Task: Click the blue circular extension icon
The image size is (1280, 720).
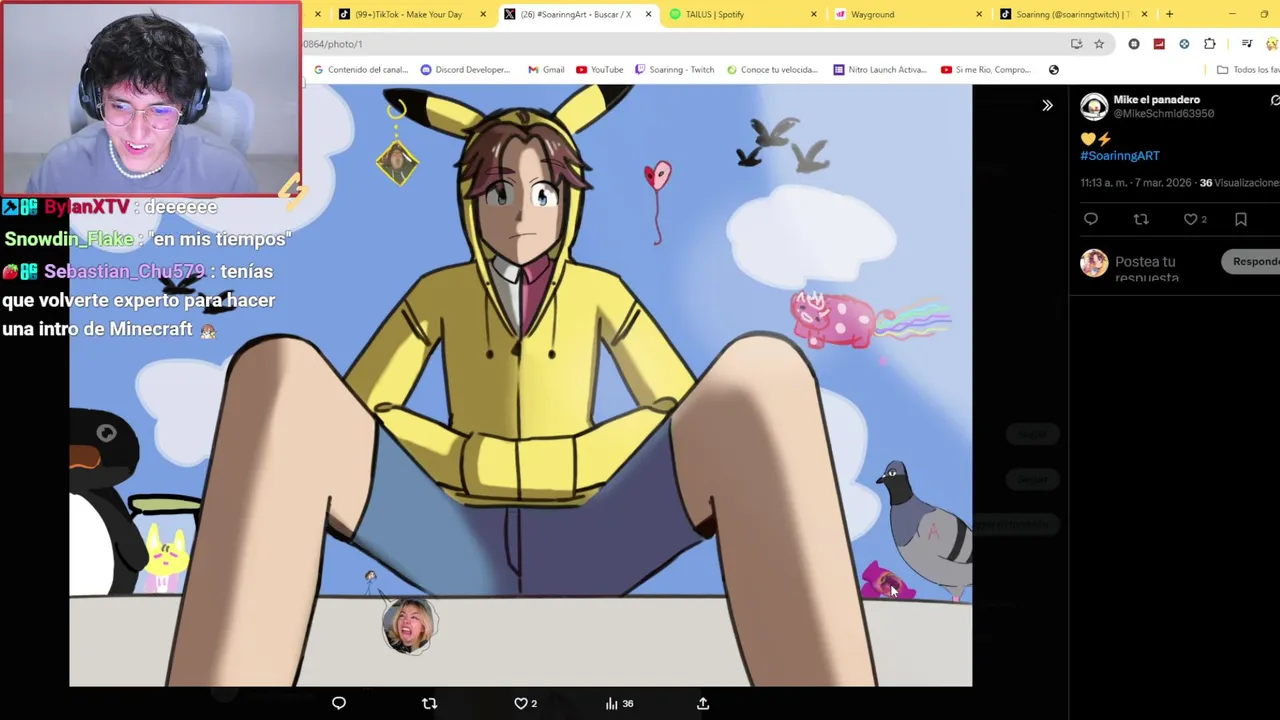Action: (1184, 44)
